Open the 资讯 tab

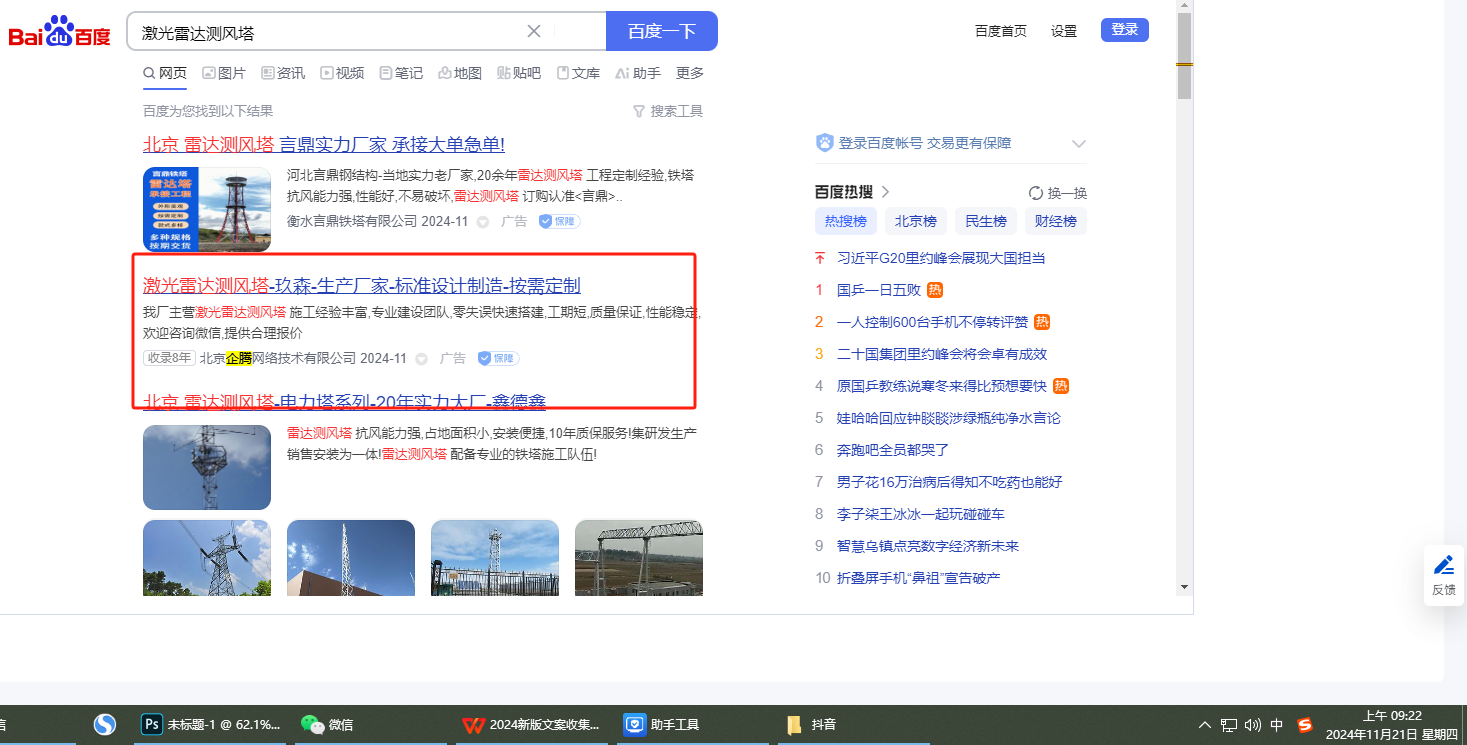283,73
